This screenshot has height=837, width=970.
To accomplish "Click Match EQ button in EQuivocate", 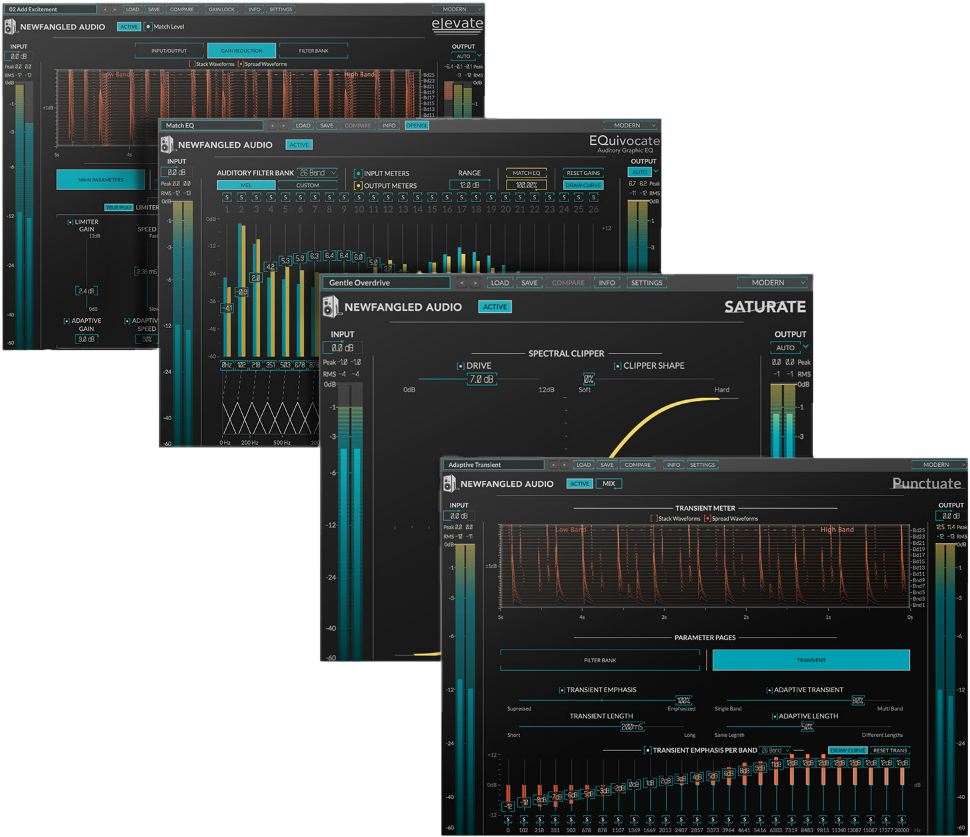I will point(526,173).
